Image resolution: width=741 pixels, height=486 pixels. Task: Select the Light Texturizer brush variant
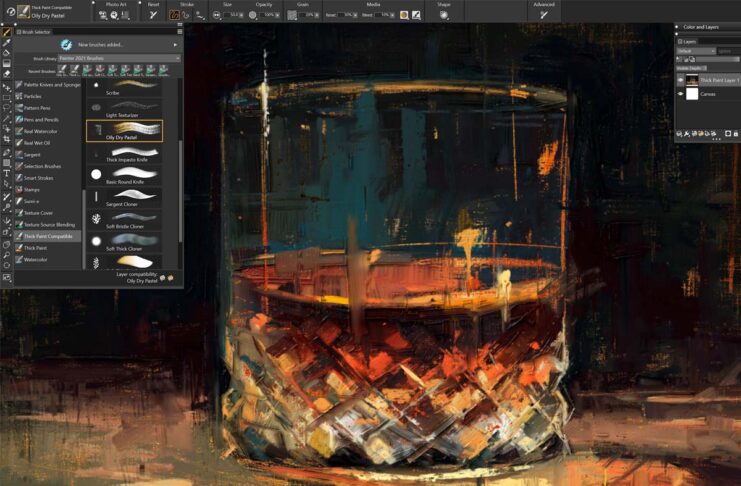click(125, 109)
